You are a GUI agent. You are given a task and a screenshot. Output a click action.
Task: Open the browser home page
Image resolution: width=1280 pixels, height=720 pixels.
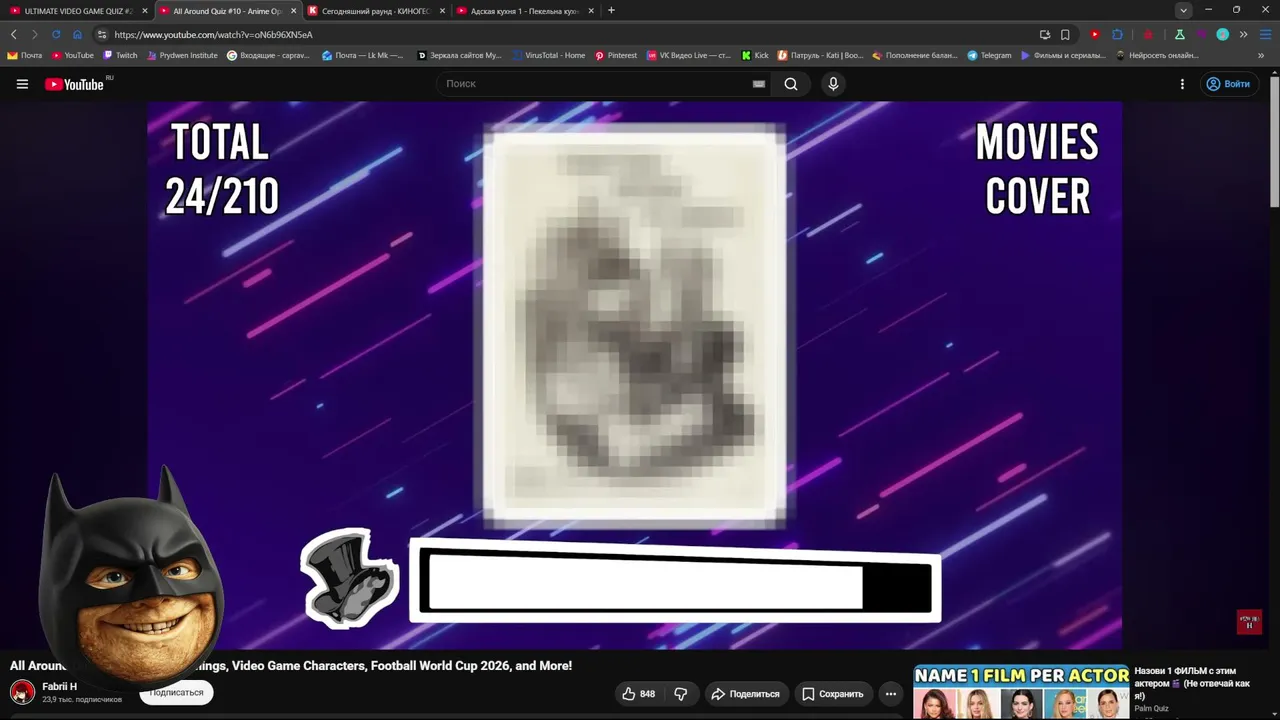click(x=77, y=34)
